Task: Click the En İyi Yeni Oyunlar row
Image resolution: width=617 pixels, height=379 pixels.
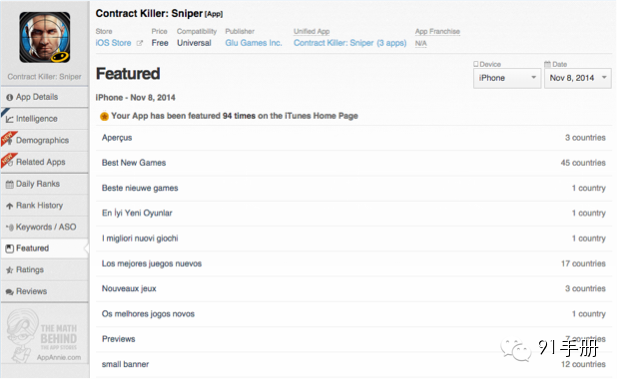Action: [x=353, y=213]
